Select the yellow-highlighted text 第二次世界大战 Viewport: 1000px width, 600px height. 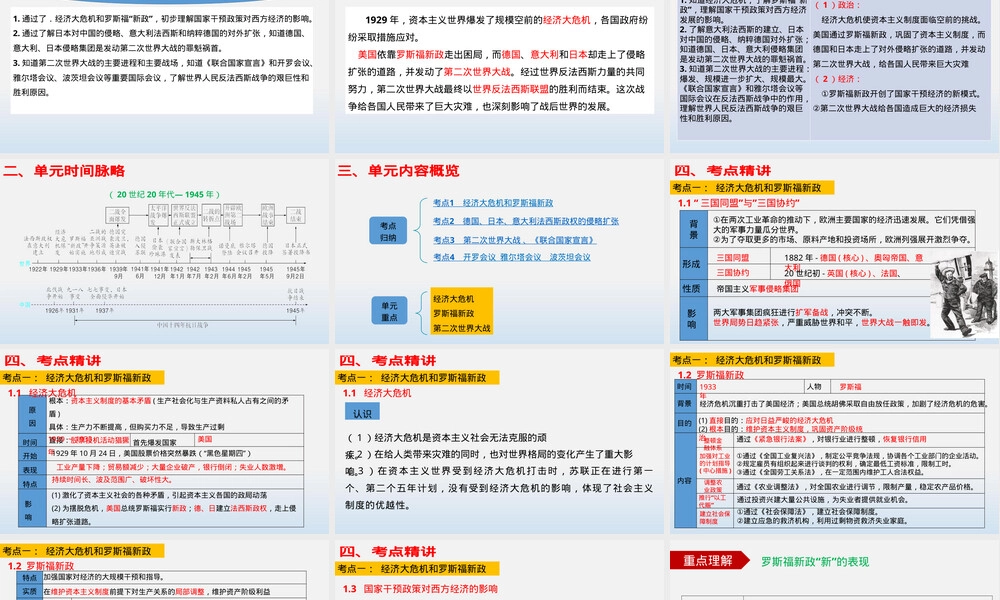pyautogui.click(x=462, y=328)
